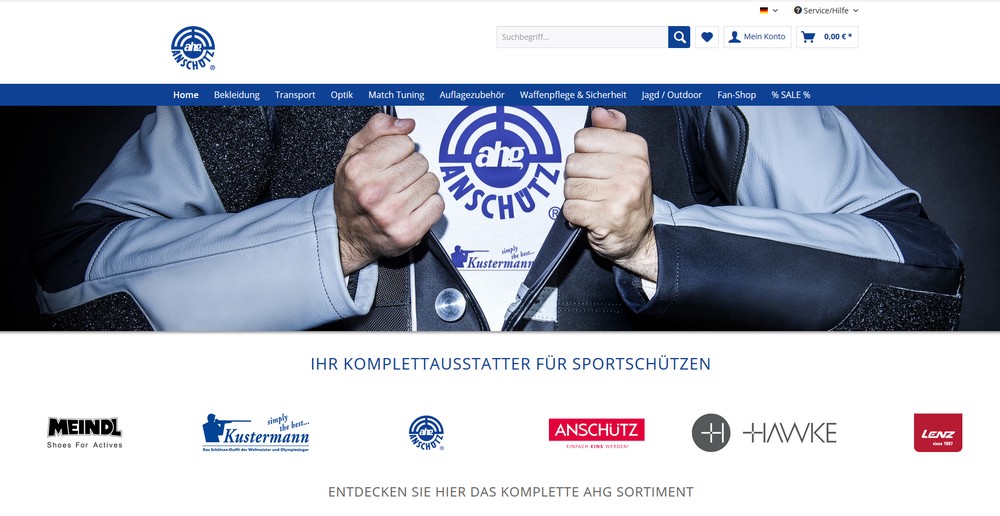The width and height of the screenshot is (1000, 516).
Task: Go to the % SALE % category
Action: coord(791,95)
